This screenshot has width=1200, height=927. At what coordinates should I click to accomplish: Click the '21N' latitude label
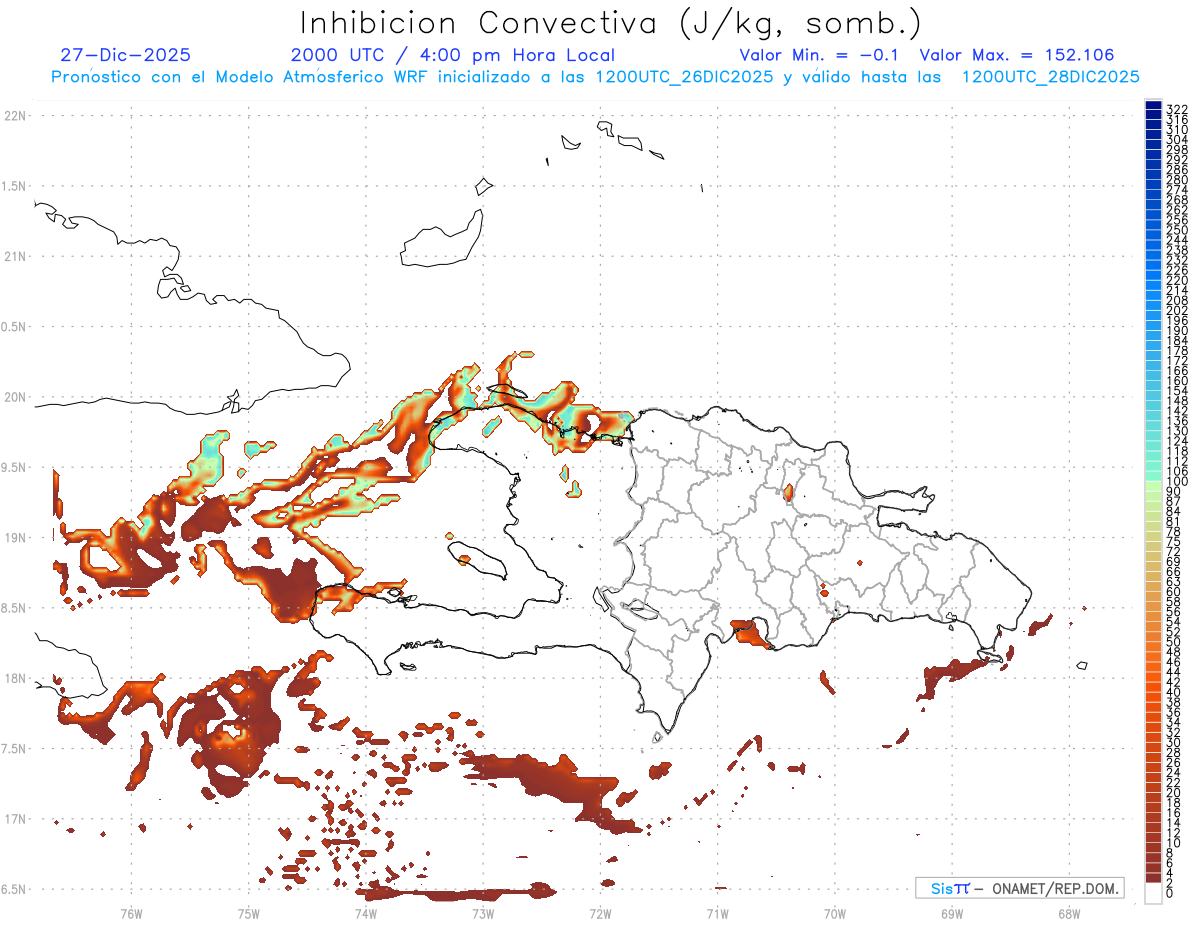pos(15,256)
